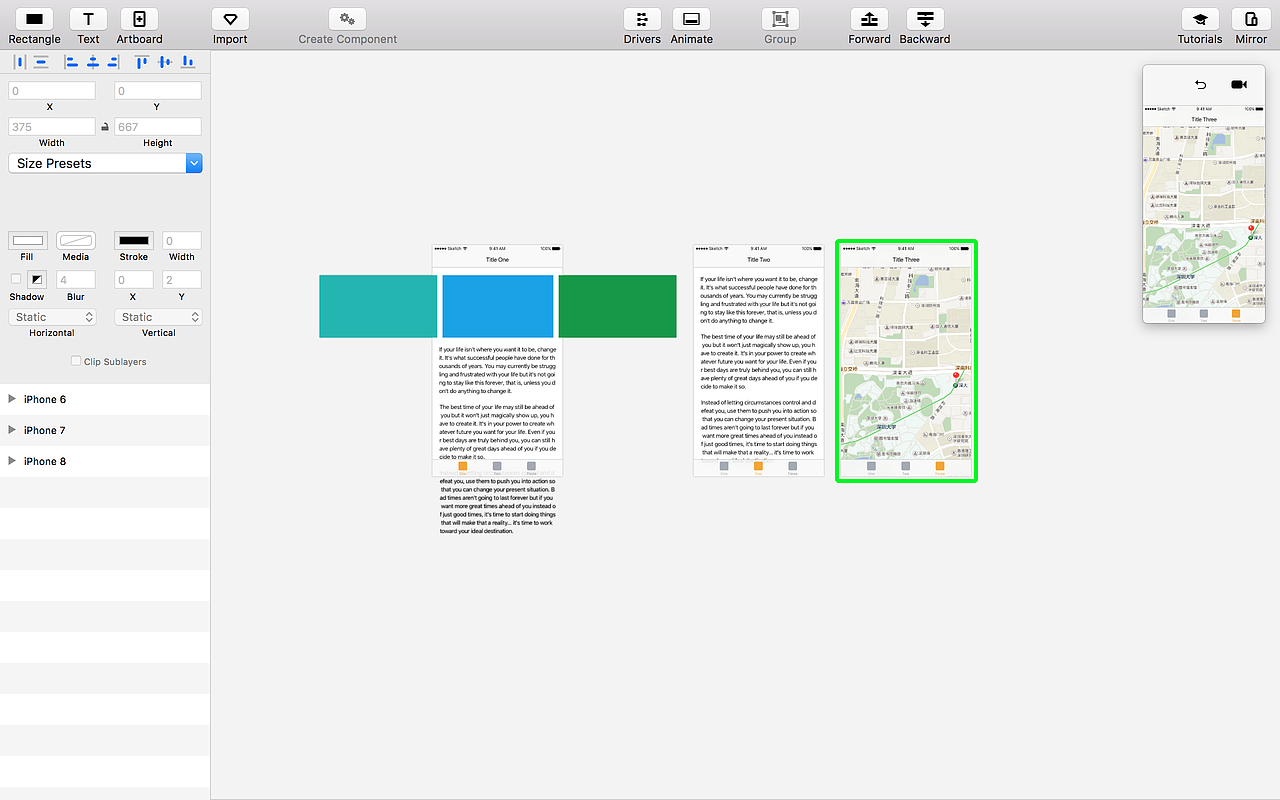This screenshot has height=800, width=1280.
Task: Click the X position field
Action: click(52, 91)
